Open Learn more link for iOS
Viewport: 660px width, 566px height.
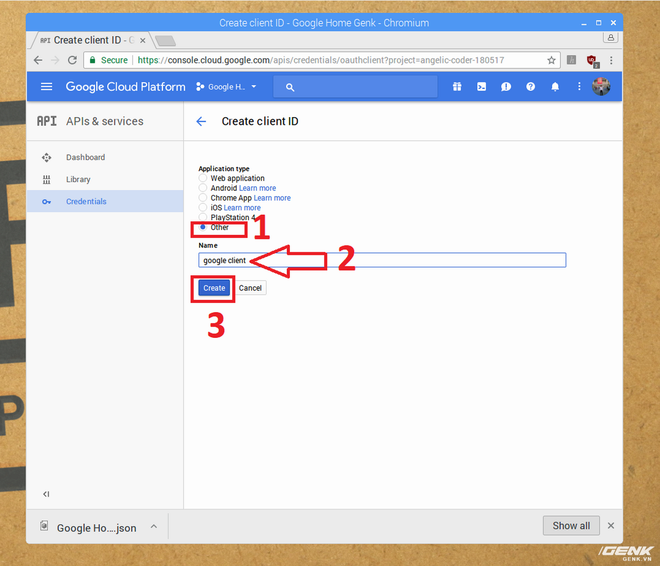(242, 207)
